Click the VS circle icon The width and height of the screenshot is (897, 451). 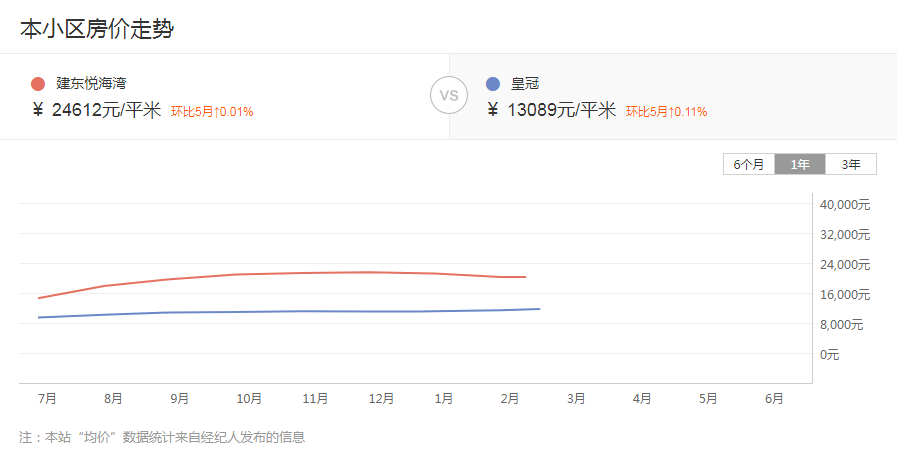(x=449, y=95)
